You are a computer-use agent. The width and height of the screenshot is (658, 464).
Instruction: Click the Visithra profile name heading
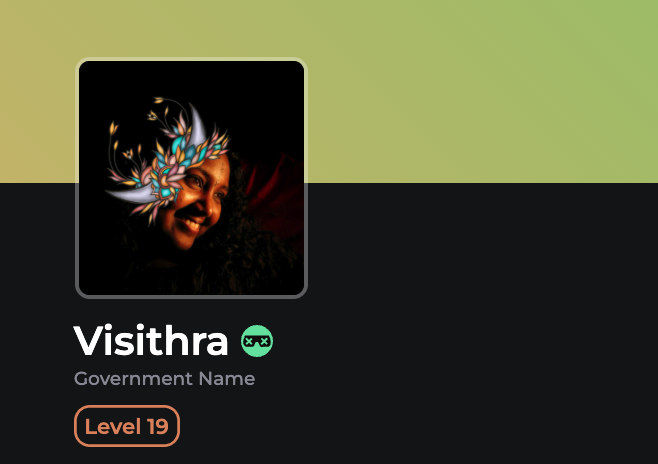pyautogui.click(x=151, y=341)
